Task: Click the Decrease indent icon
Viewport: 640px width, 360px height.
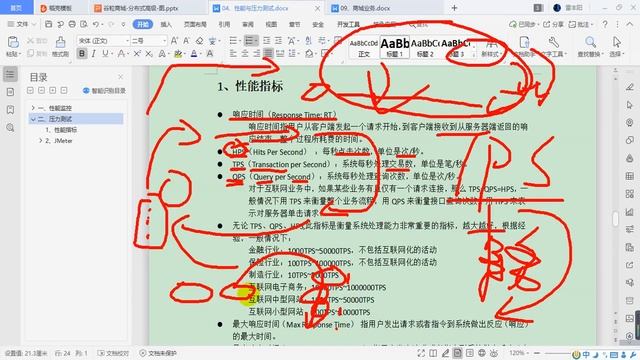Action: pos(267,40)
